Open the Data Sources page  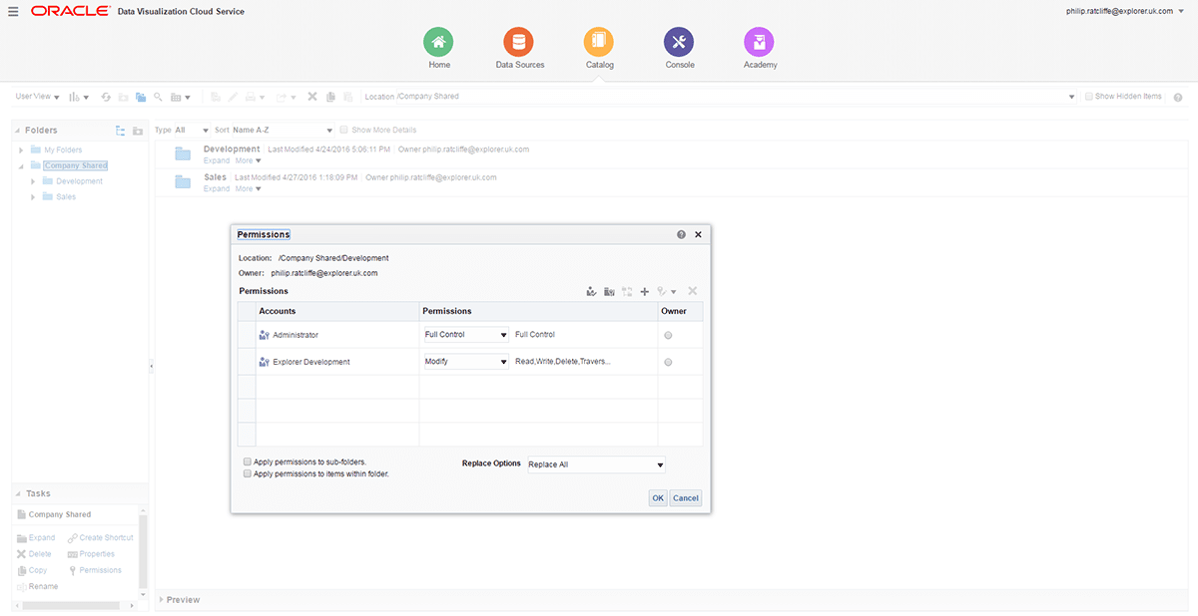519,43
